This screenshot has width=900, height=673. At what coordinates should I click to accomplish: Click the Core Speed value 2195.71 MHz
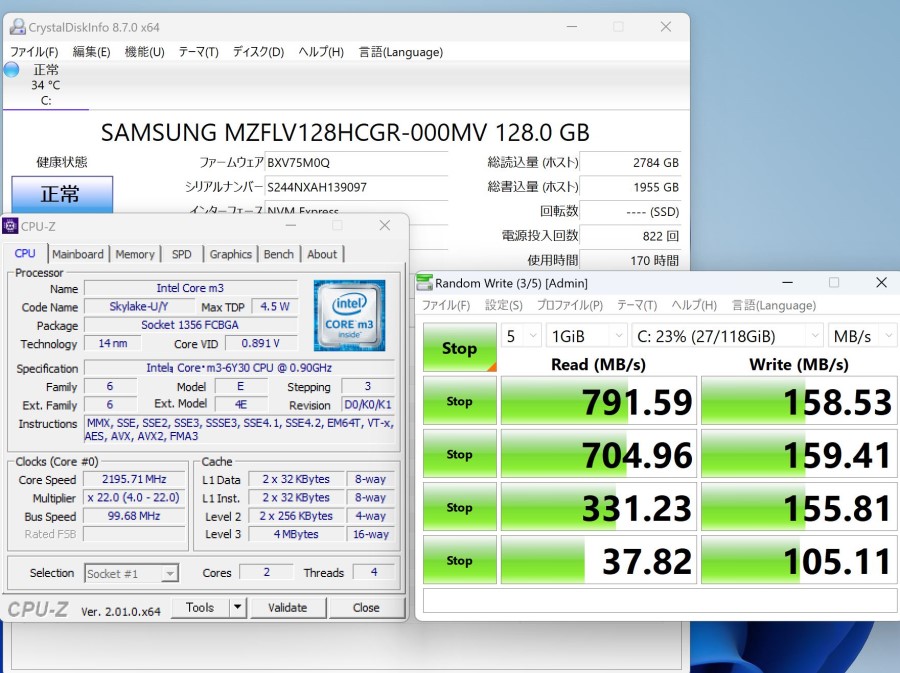tap(134, 479)
